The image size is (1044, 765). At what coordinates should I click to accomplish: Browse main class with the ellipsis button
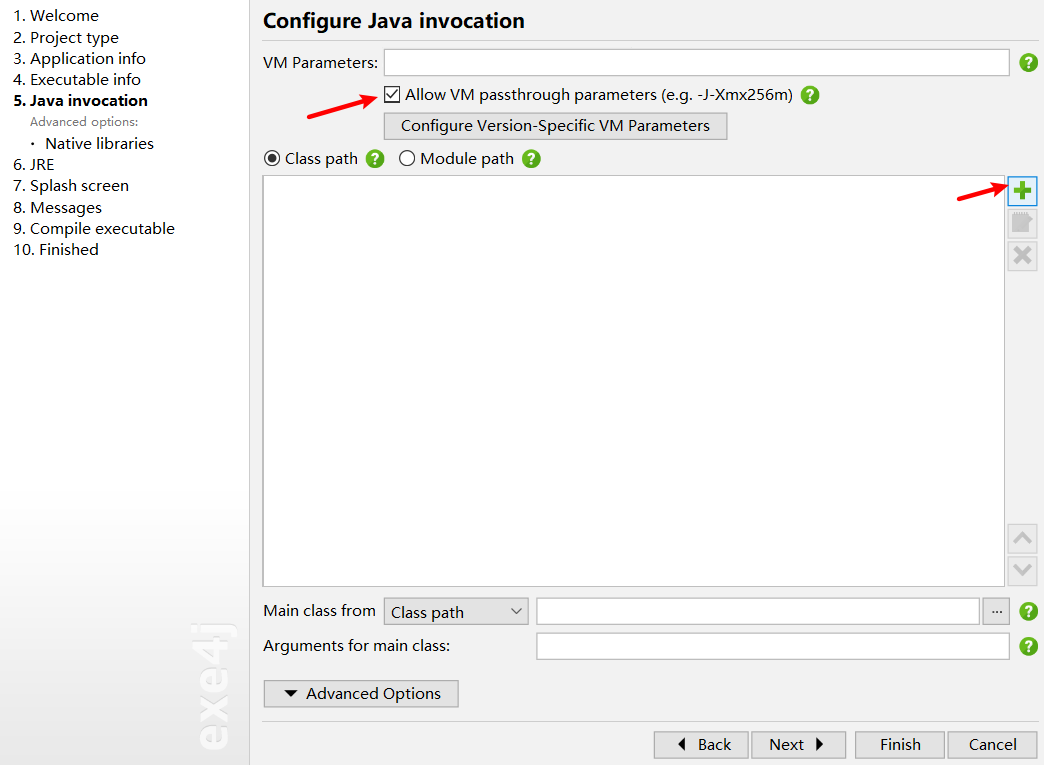996,611
